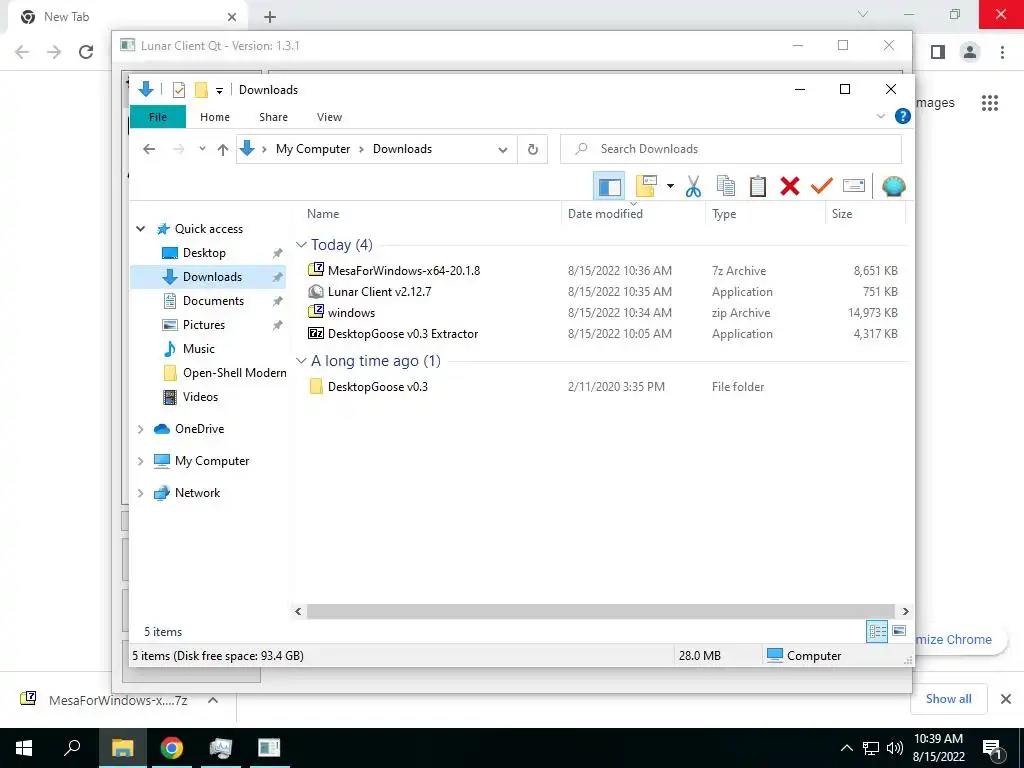Viewport: 1024px width, 768px height.
Task: Click the Chrome profile avatar icon
Action: click(970, 52)
